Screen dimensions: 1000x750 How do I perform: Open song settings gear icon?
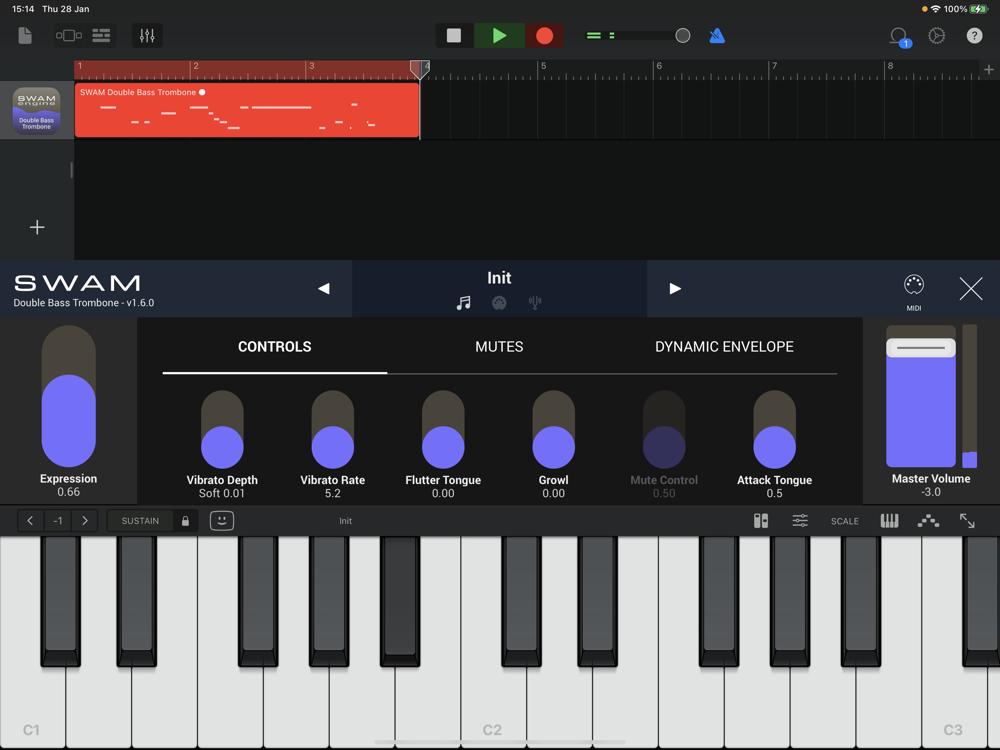936,36
